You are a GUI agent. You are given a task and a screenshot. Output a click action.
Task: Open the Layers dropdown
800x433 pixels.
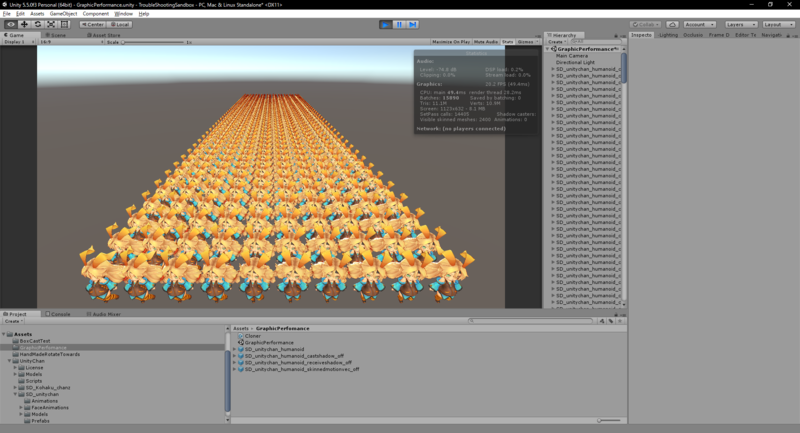point(740,24)
